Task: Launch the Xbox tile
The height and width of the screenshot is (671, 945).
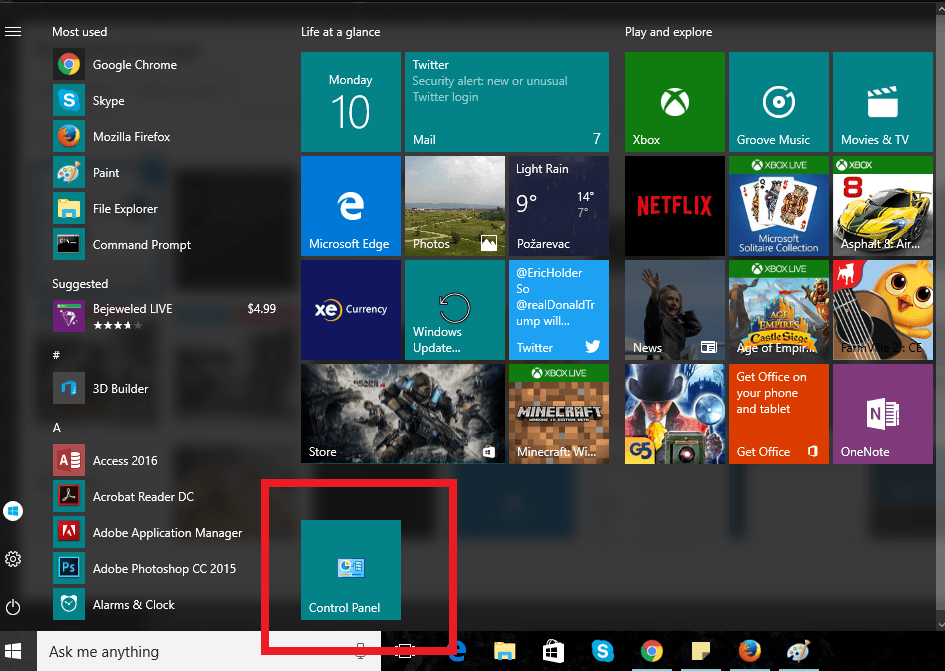Action: (675, 101)
